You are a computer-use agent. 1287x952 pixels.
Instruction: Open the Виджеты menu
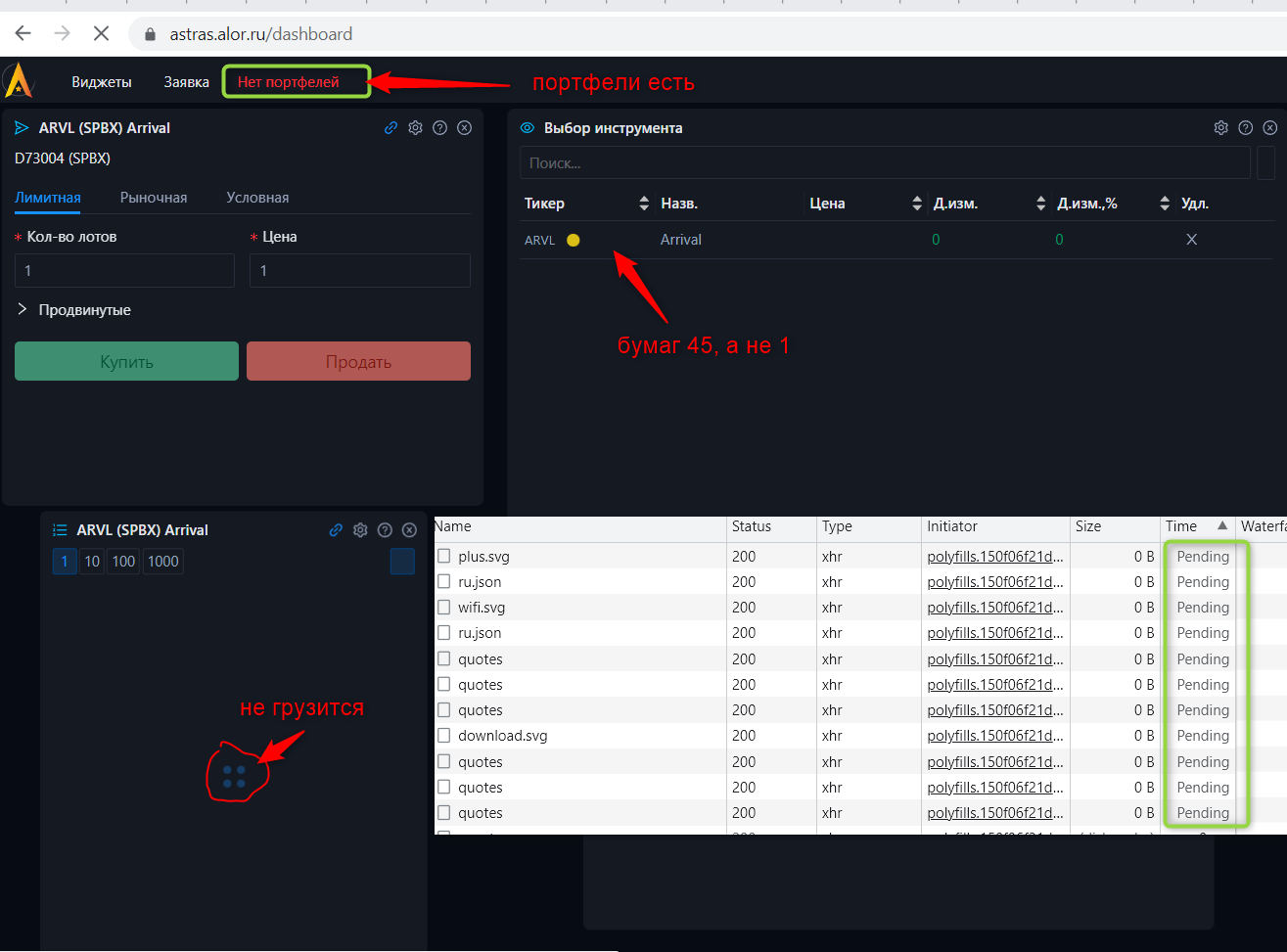tap(102, 82)
